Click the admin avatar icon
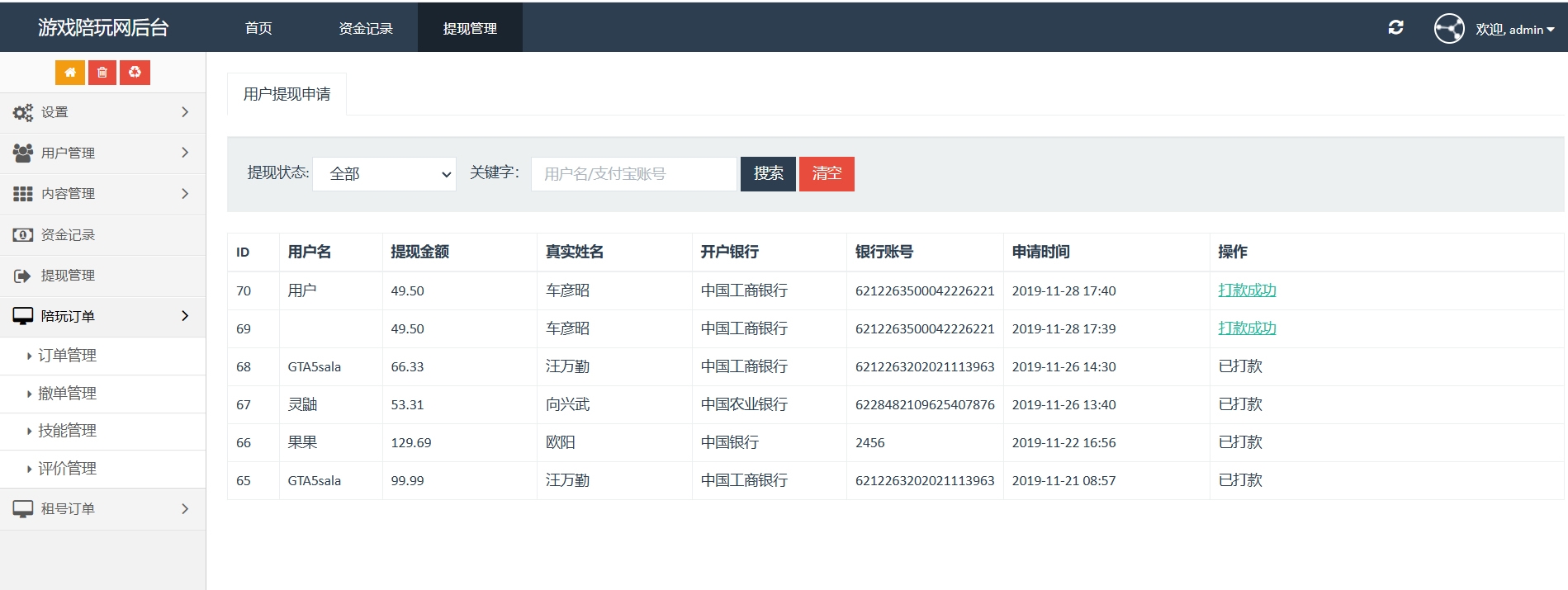 click(x=1449, y=29)
